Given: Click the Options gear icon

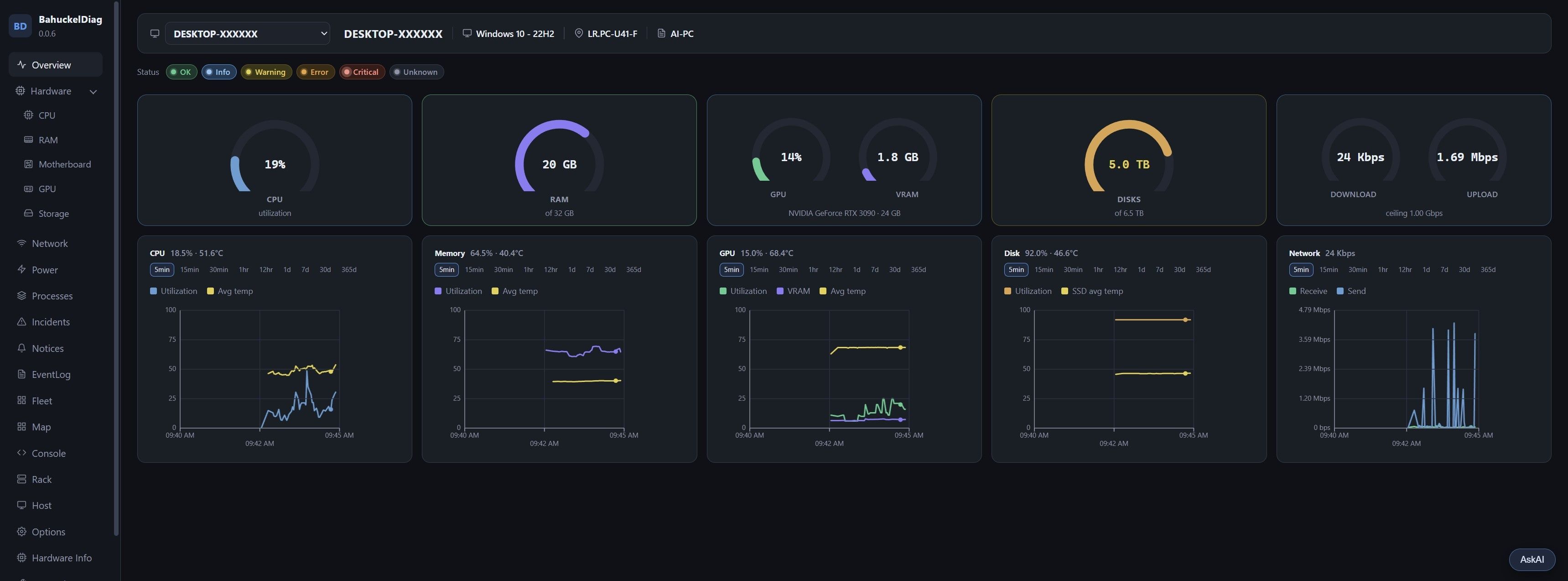Looking at the screenshot, I should (21, 531).
